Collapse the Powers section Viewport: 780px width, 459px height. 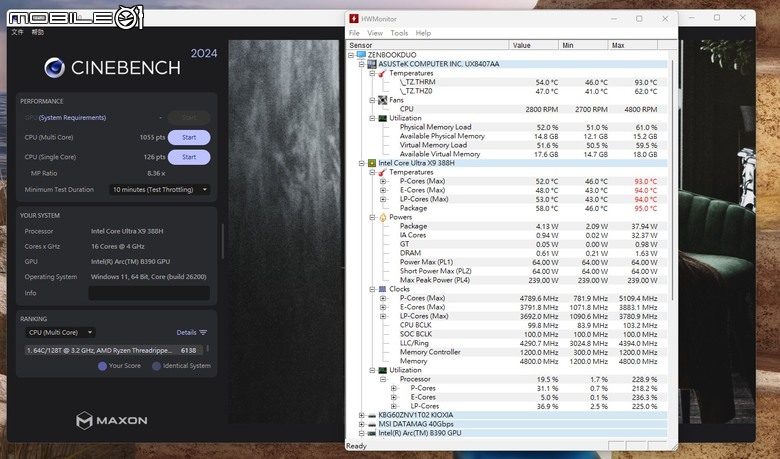tap(372, 217)
